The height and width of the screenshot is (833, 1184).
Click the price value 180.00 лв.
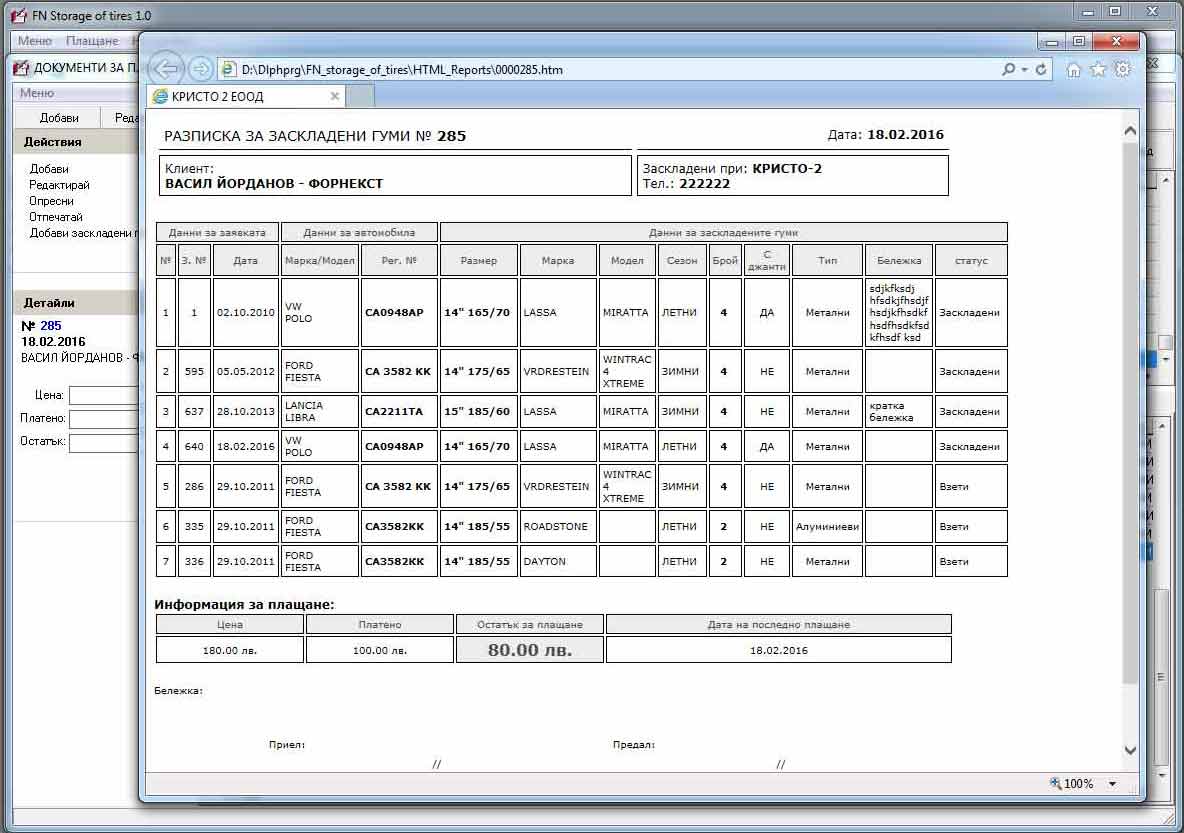pos(230,650)
